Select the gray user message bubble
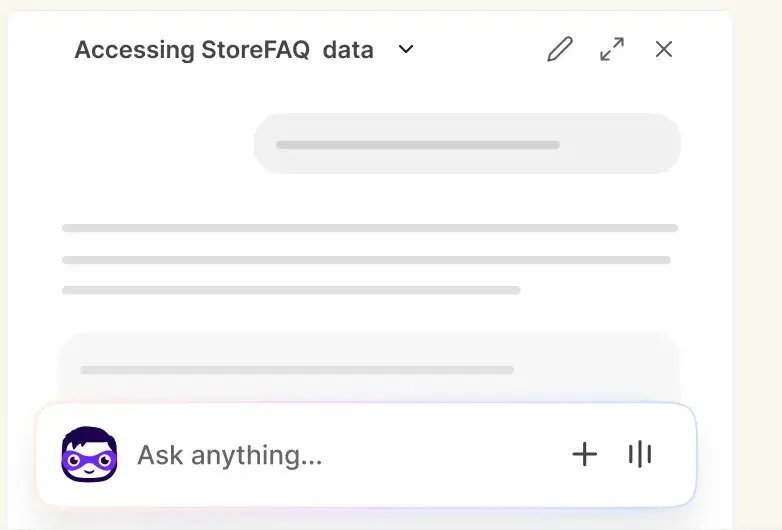Image resolution: width=782 pixels, height=530 pixels. tap(467, 144)
